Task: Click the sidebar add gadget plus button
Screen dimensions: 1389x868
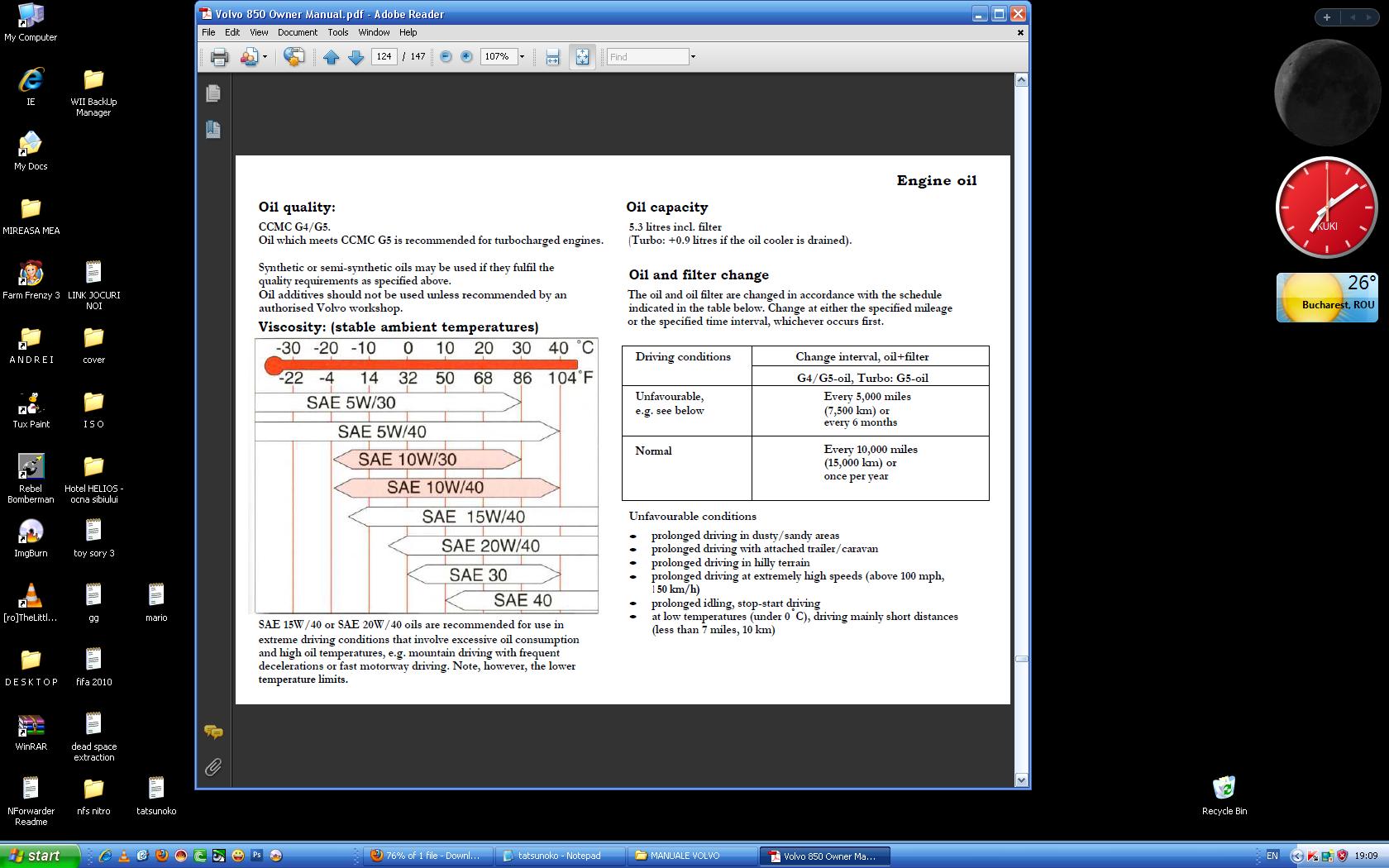Action: pos(1326,17)
